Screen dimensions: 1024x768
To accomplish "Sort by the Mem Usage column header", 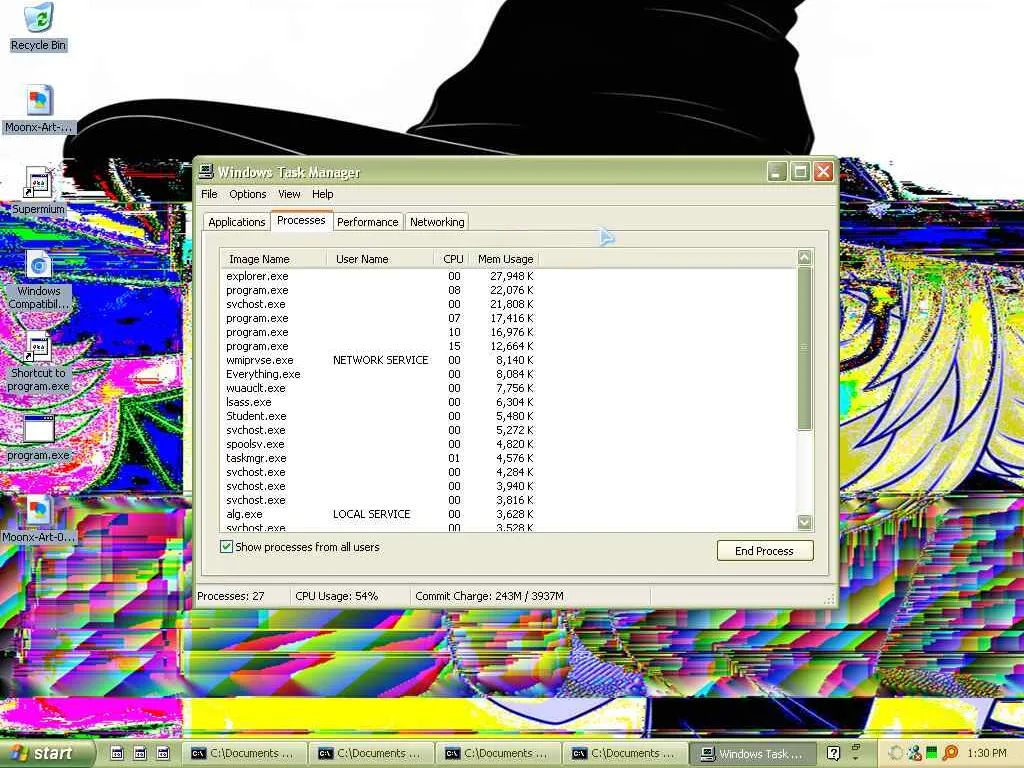I will tap(504, 259).
